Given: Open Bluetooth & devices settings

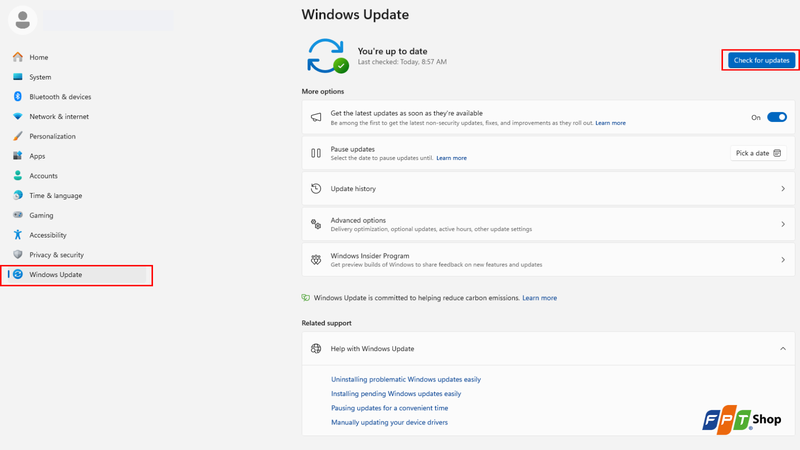Looking at the screenshot, I should pos(60,97).
